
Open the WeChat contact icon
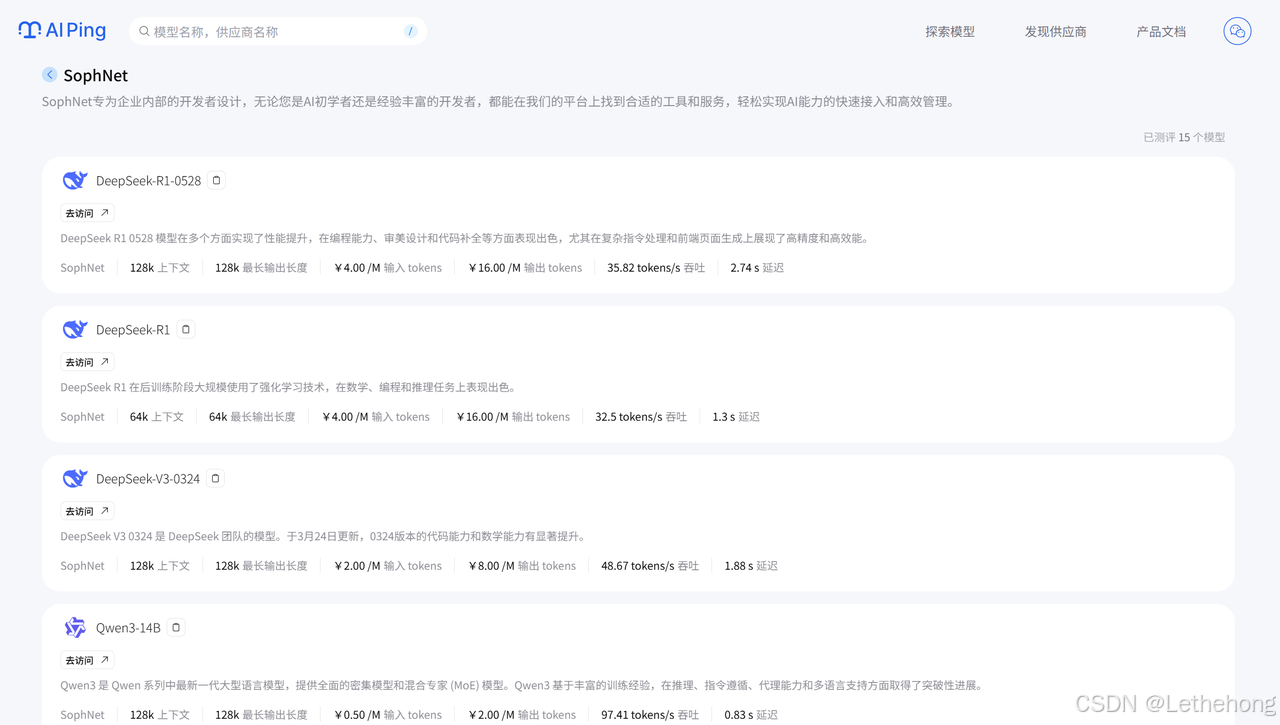click(1237, 31)
